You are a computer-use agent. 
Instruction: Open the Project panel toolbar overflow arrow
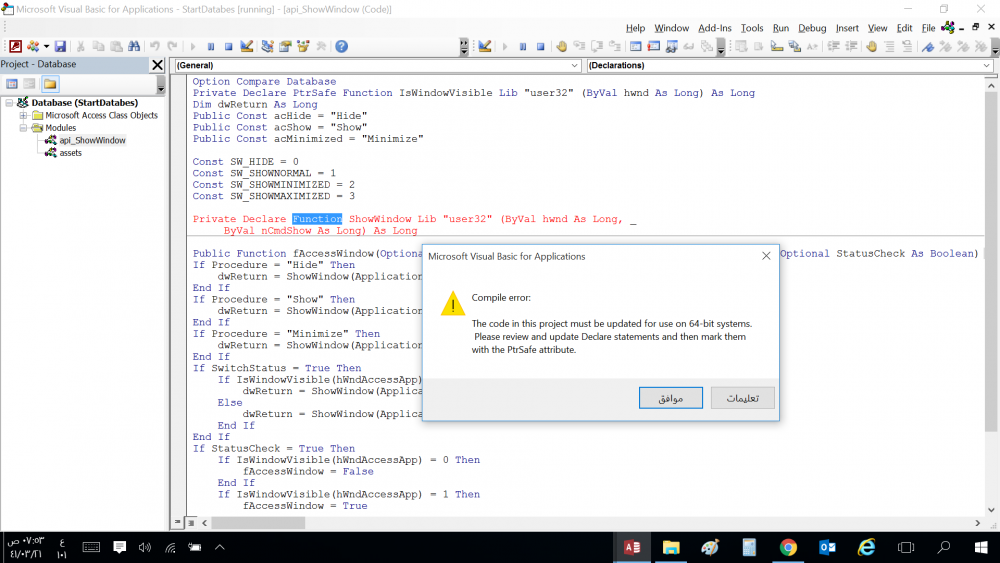click(161, 85)
